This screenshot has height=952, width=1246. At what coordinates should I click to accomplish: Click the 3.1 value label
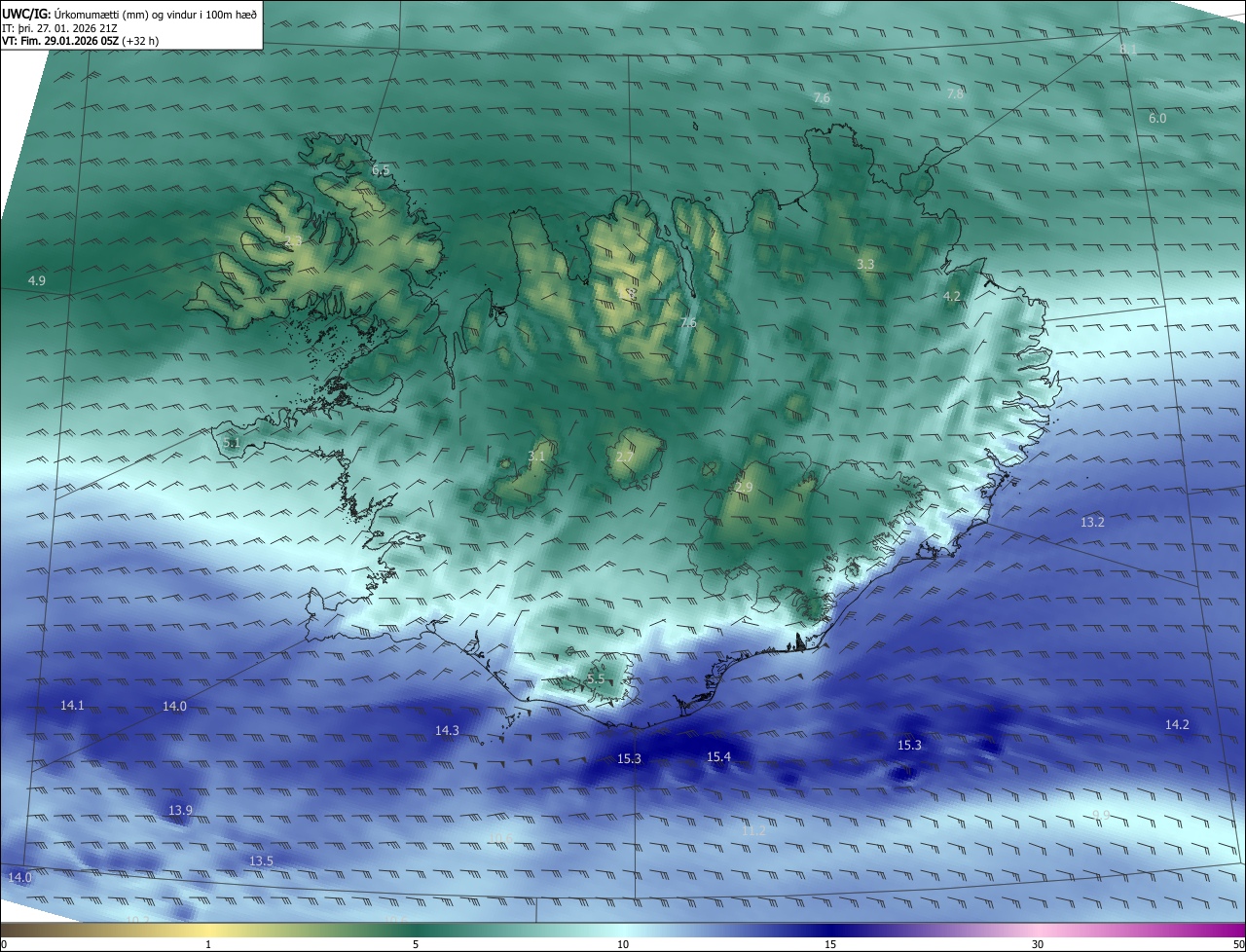tap(536, 456)
